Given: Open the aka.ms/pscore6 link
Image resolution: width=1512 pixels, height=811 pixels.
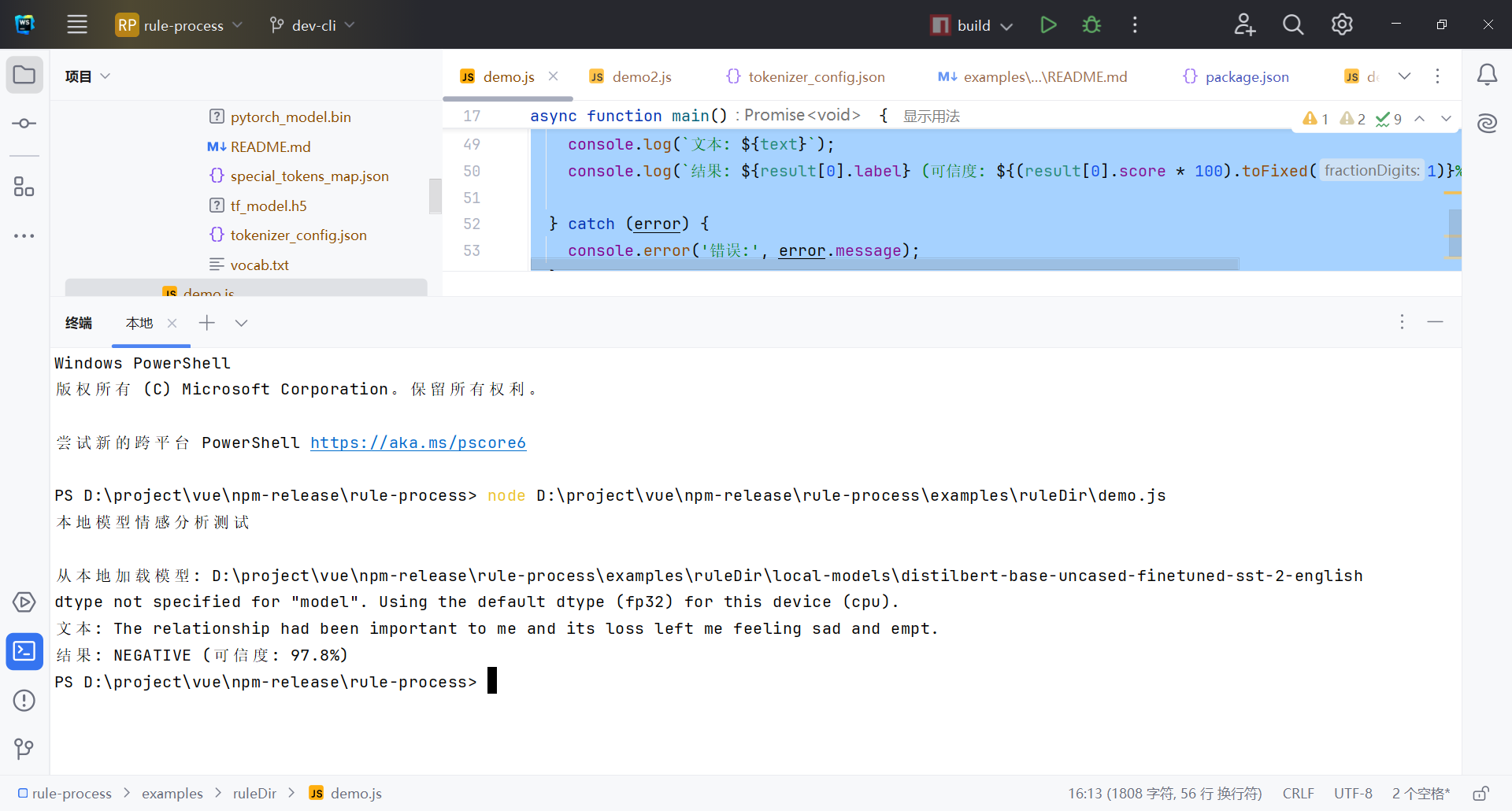Looking at the screenshot, I should point(418,443).
